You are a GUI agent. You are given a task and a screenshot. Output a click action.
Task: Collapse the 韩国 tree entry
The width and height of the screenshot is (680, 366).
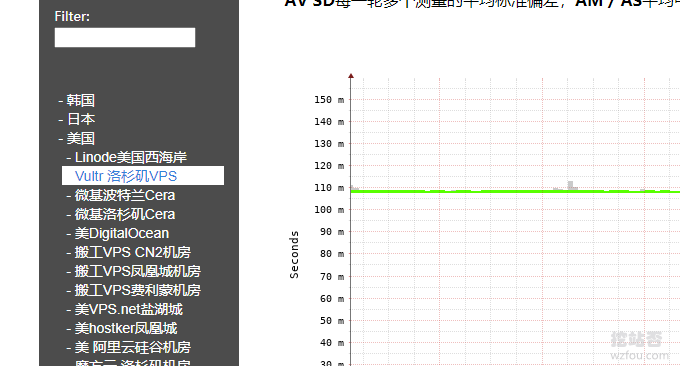click(80, 100)
